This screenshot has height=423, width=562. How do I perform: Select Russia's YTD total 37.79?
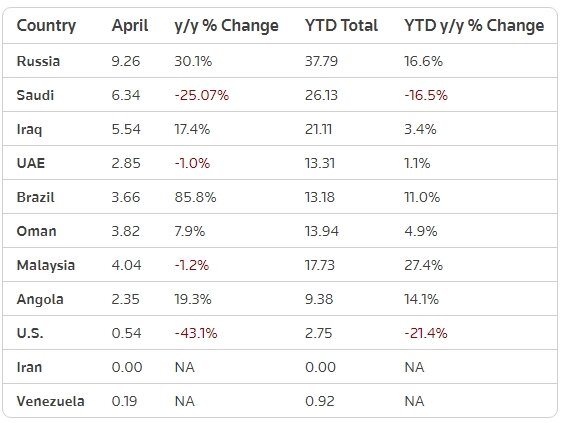point(321,61)
